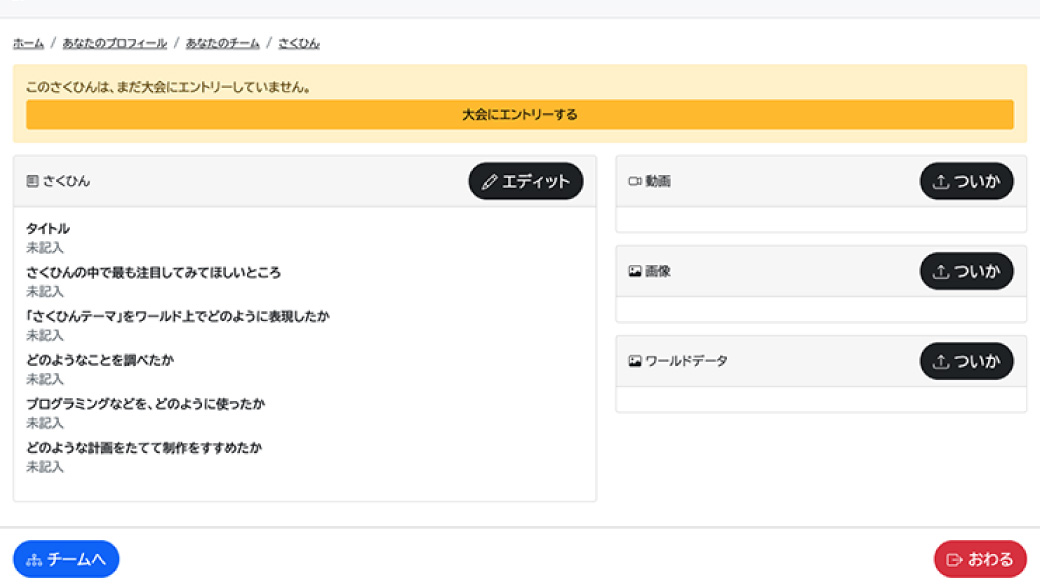
Task: Click the blue チームへ button
Action: coord(66,559)
